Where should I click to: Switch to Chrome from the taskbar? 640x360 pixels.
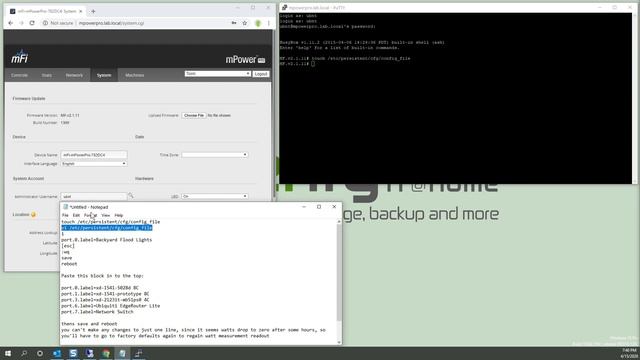click(106, 353)
